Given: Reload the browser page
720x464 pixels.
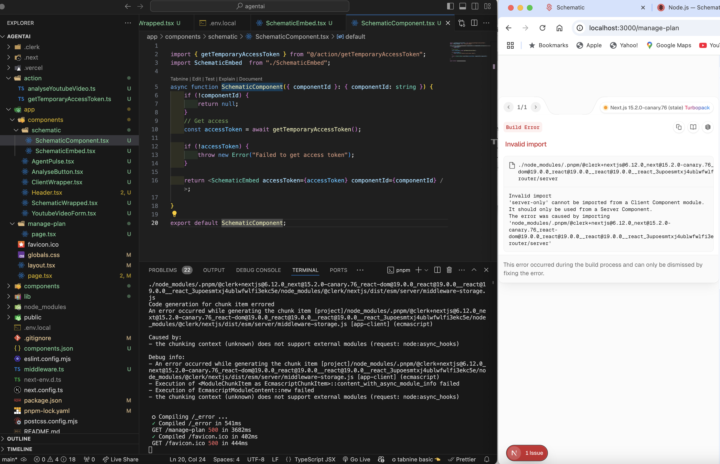Looking at the screenshot, I should 542,28.
